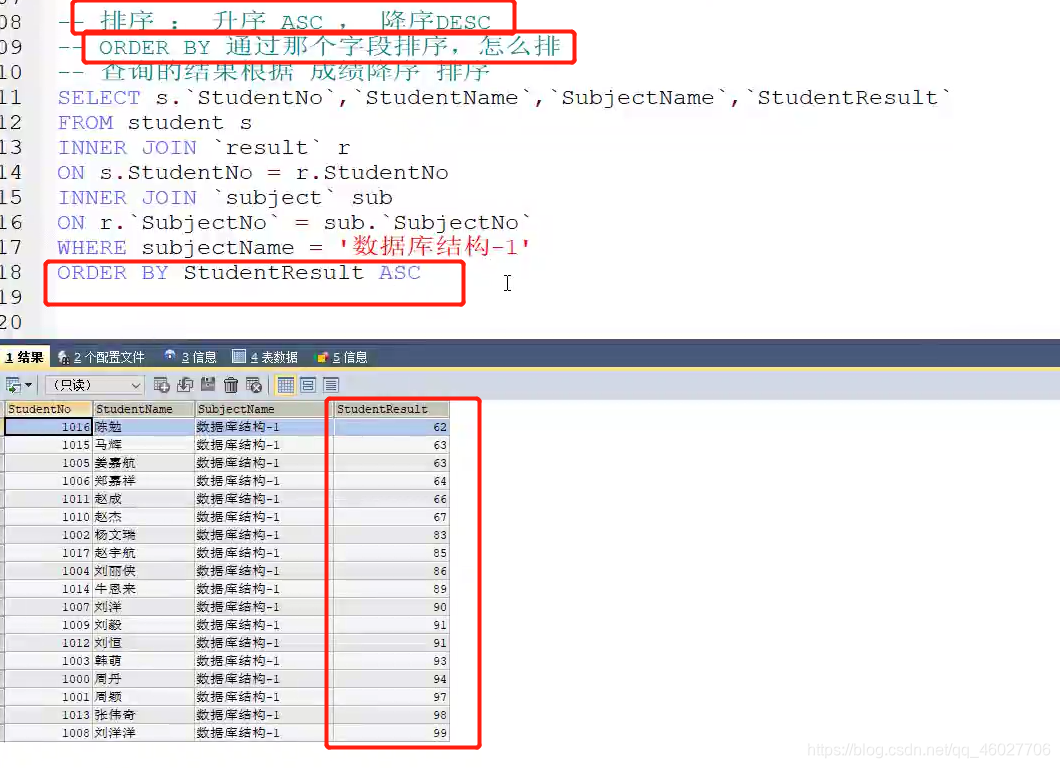
Task: Select student name 刘洋洋
Action: (143, 733)
